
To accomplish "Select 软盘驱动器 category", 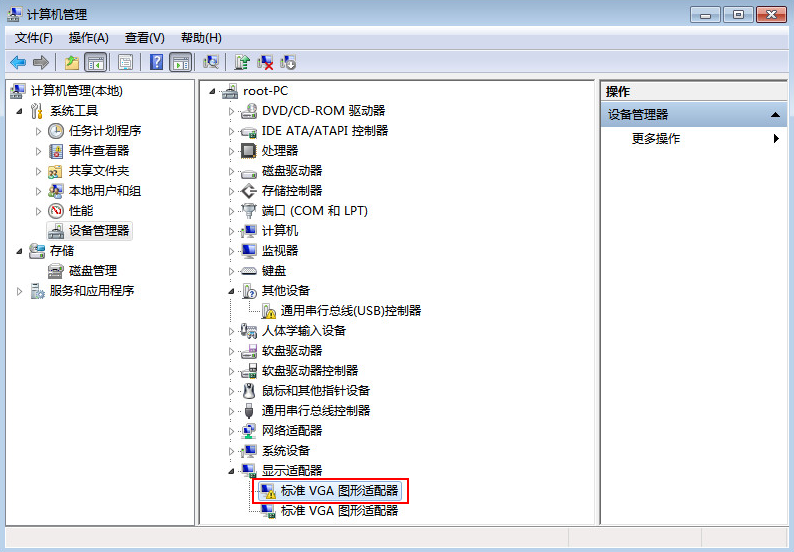I will tap(292, 350).
